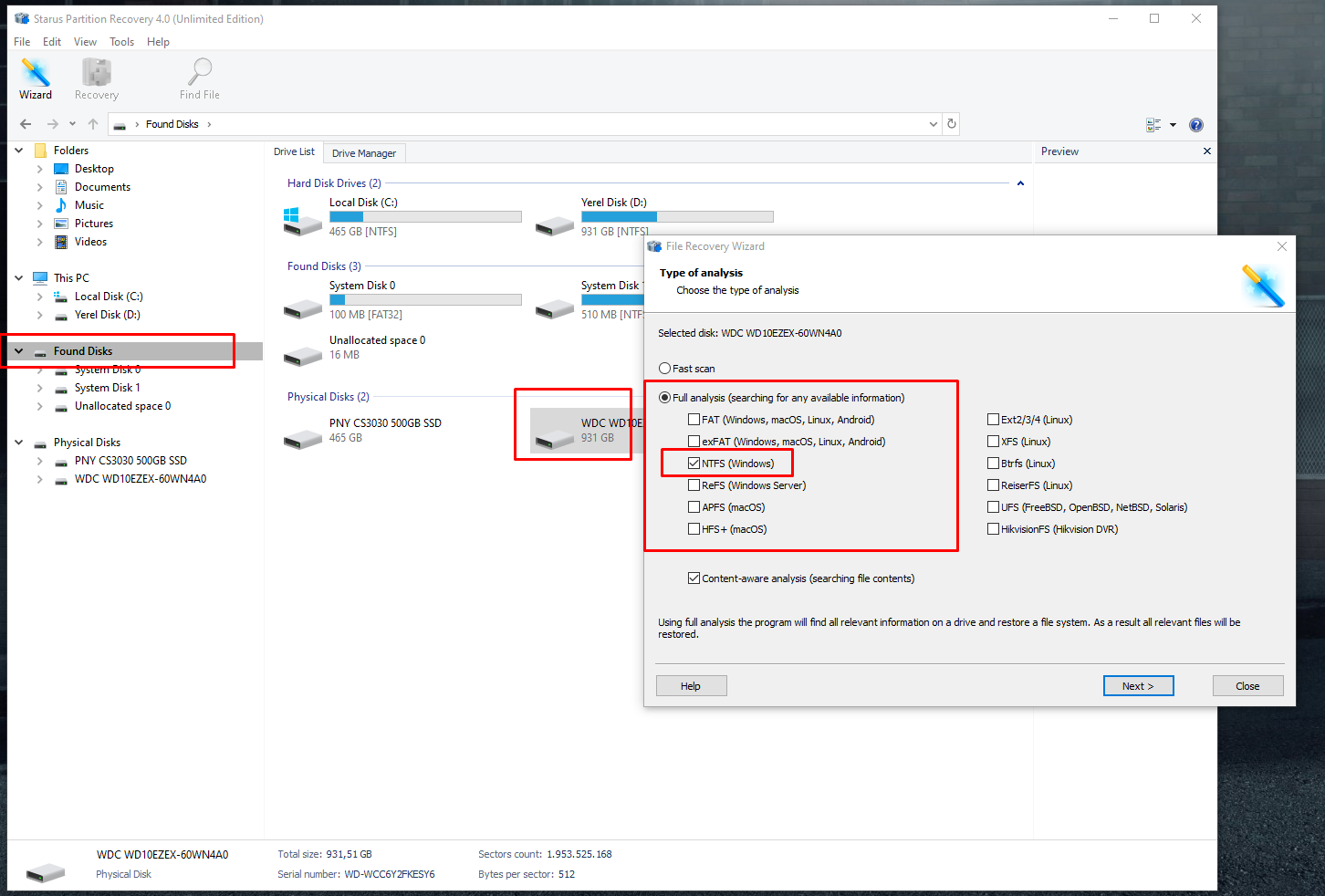Expand the Desktop tree node
The image size is (1325, 896).
(x=39, y=169)
